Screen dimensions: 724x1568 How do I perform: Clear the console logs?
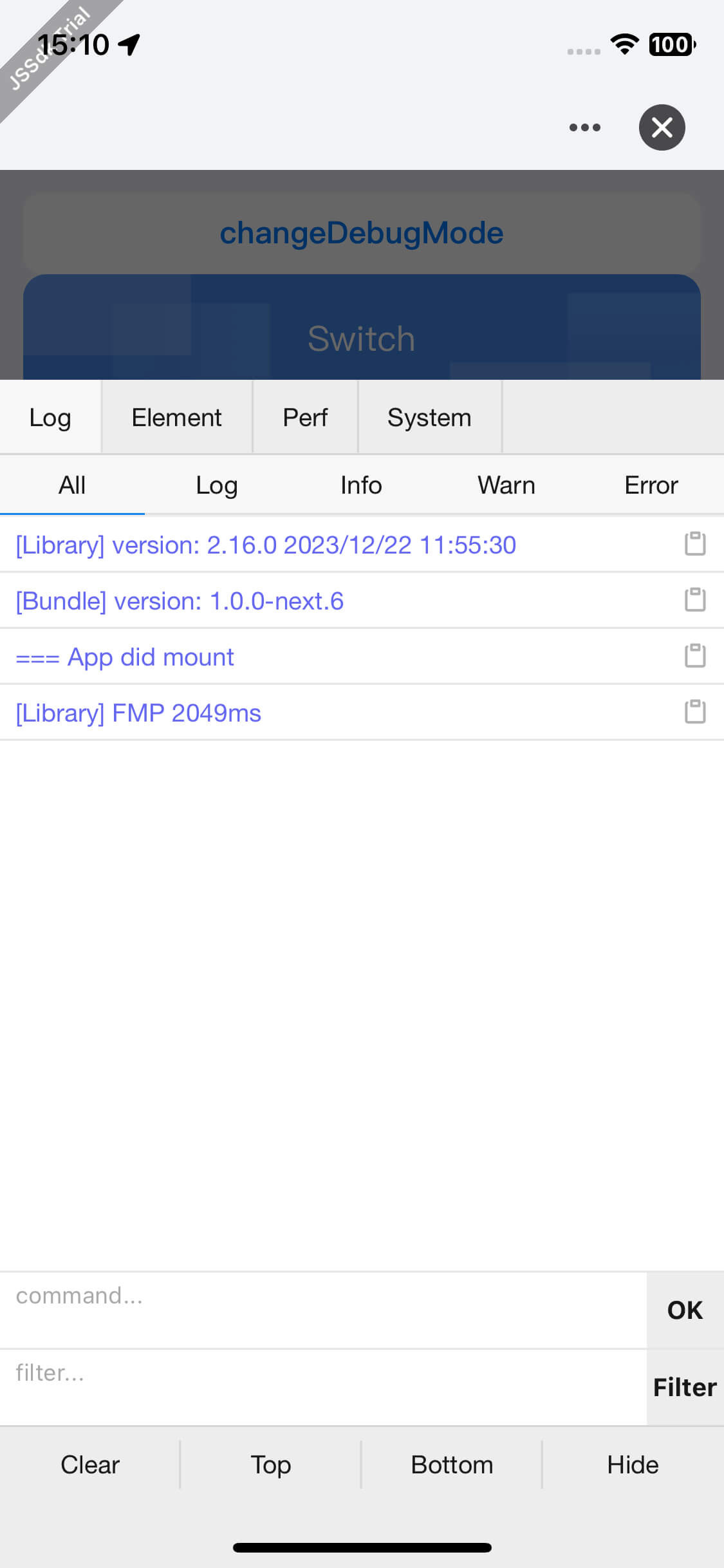[x=90, y=1464]
